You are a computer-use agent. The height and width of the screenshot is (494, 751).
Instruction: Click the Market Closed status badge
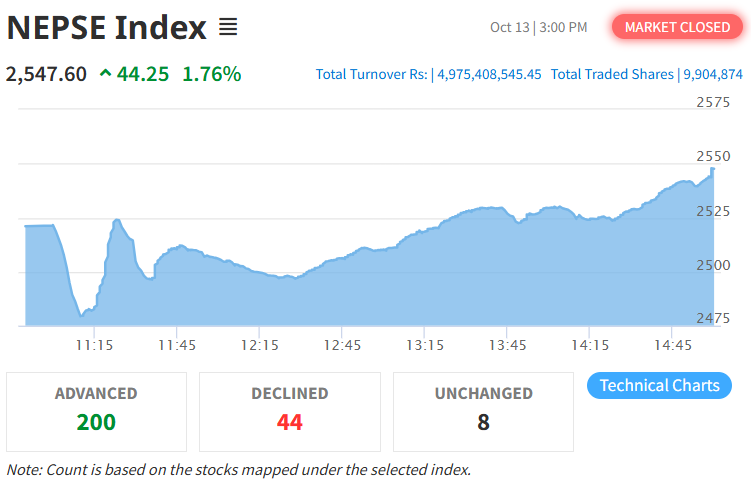[677, 27]
